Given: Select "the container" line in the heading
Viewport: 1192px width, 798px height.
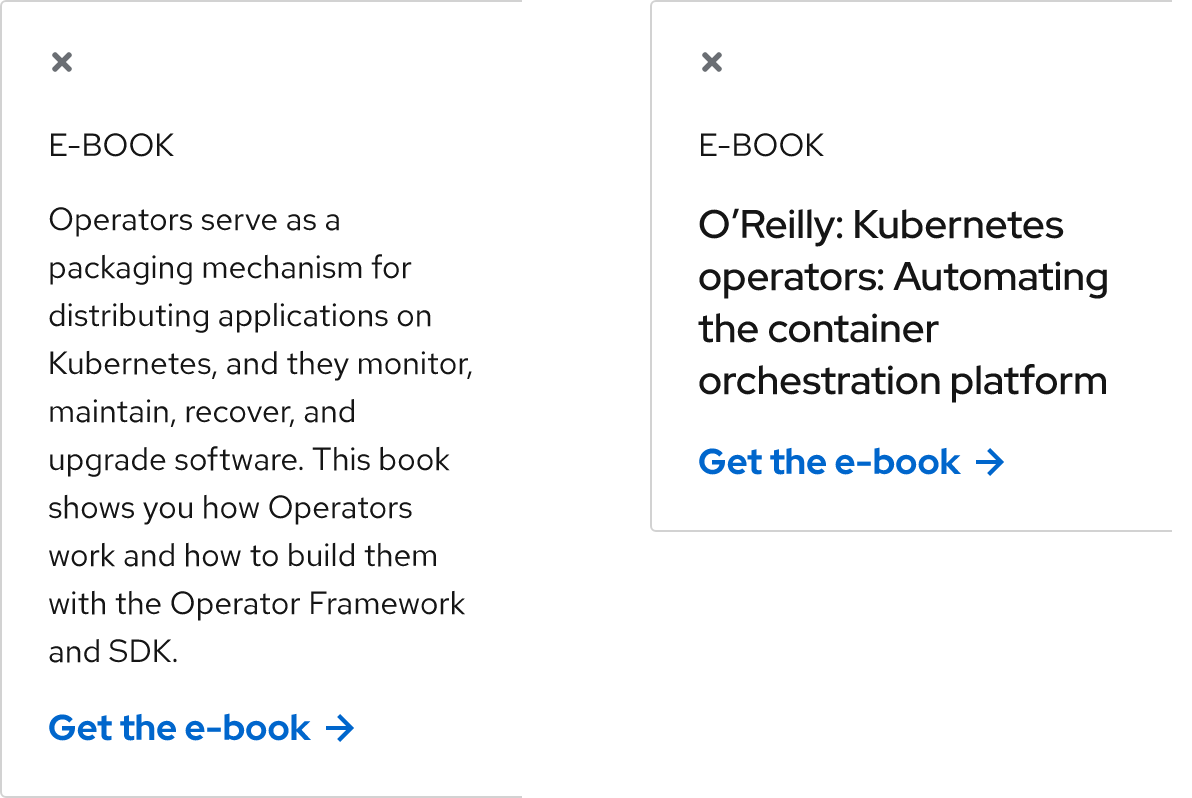Looking at the screenshot, I should click(x=818, y=329).
